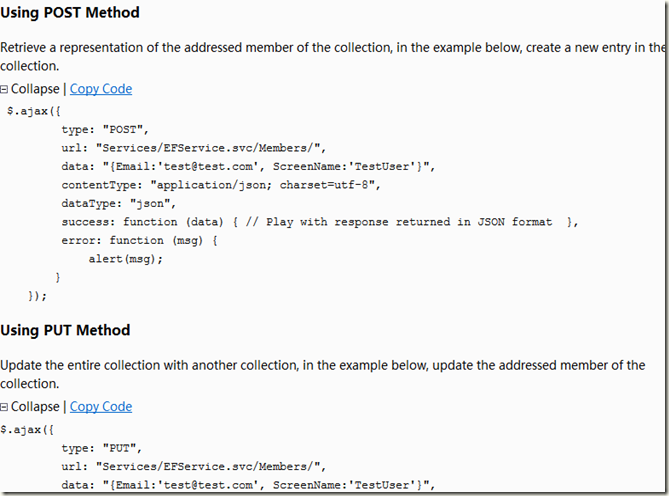This screenshot has width=669, height=496.
Task: Click the type: "PUT" code line
Action: point(102,447)
